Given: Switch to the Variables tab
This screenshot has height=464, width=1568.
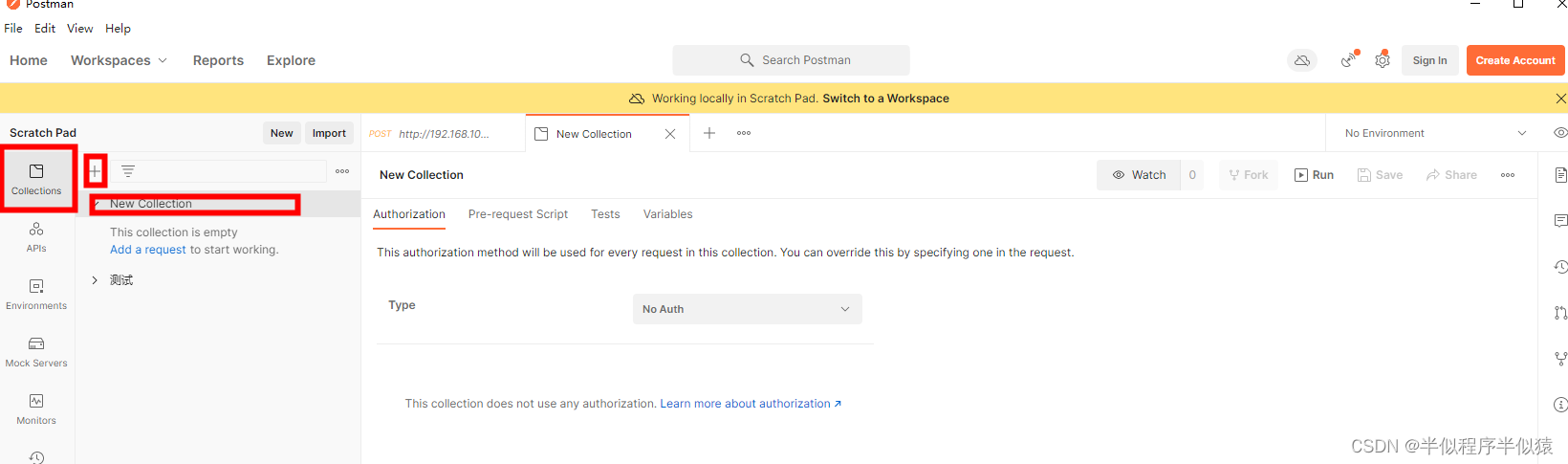Looking at the screenshot, I should tap(667, 214).
